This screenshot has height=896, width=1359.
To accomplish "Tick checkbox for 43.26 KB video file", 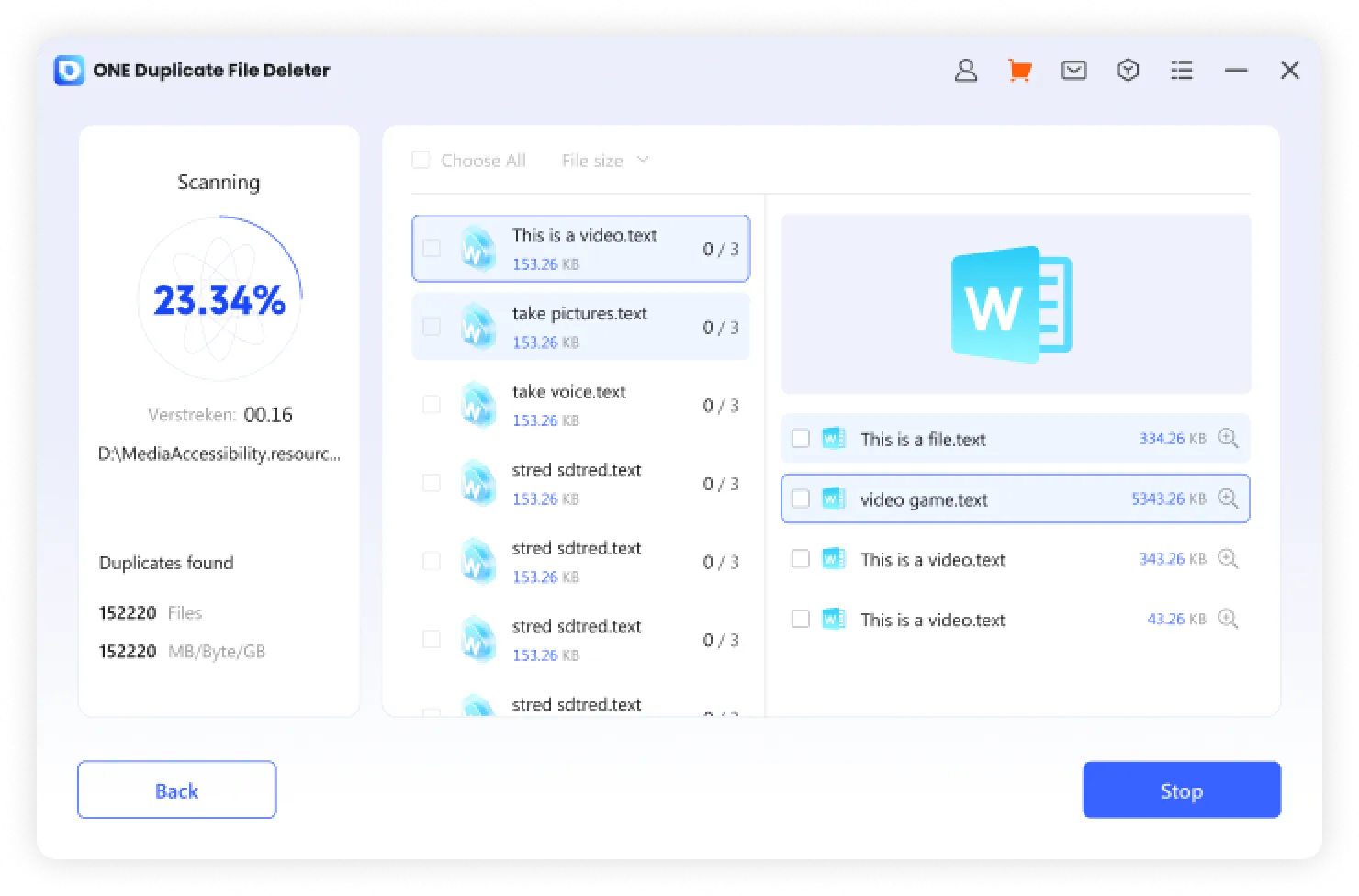I will (801, 619).
